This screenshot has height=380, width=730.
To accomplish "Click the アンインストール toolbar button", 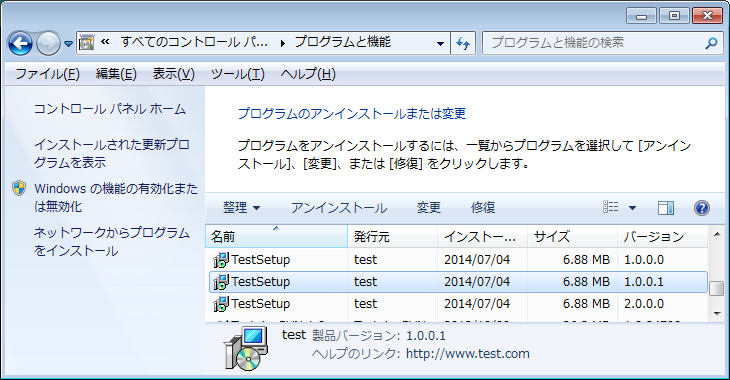I will pos(339,208).
